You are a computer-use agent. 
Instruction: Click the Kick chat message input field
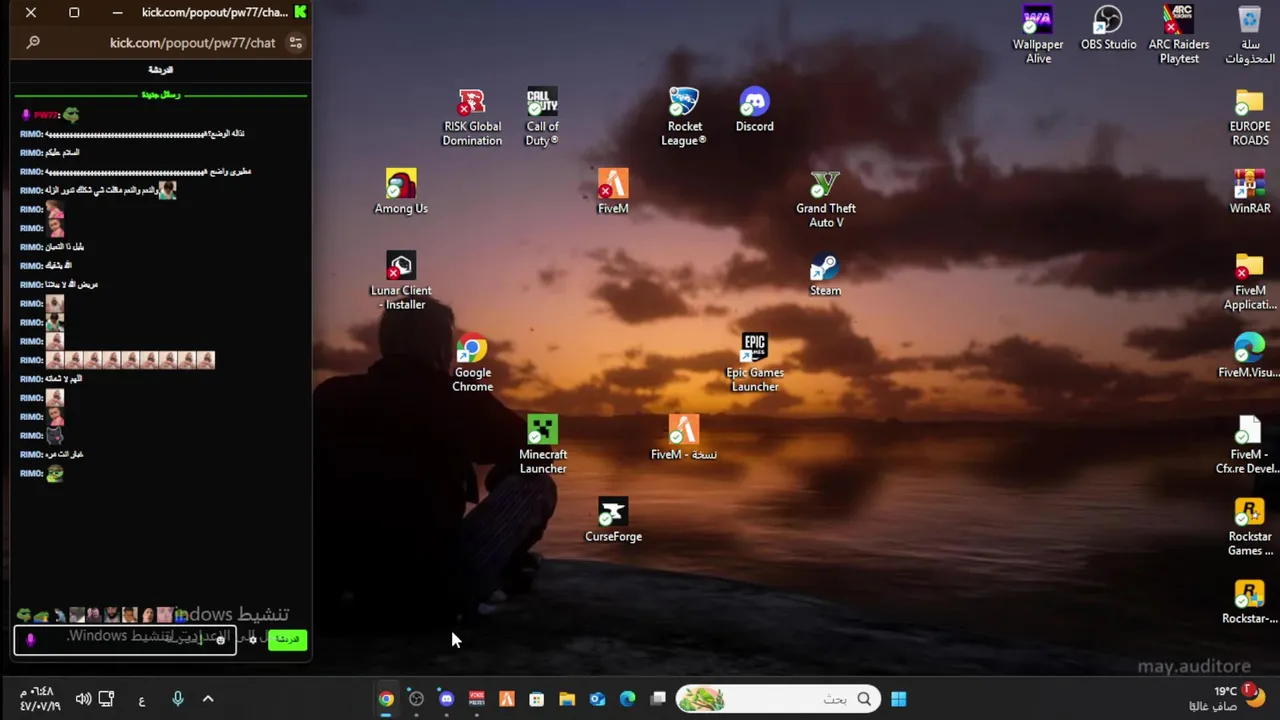(125, 639)
